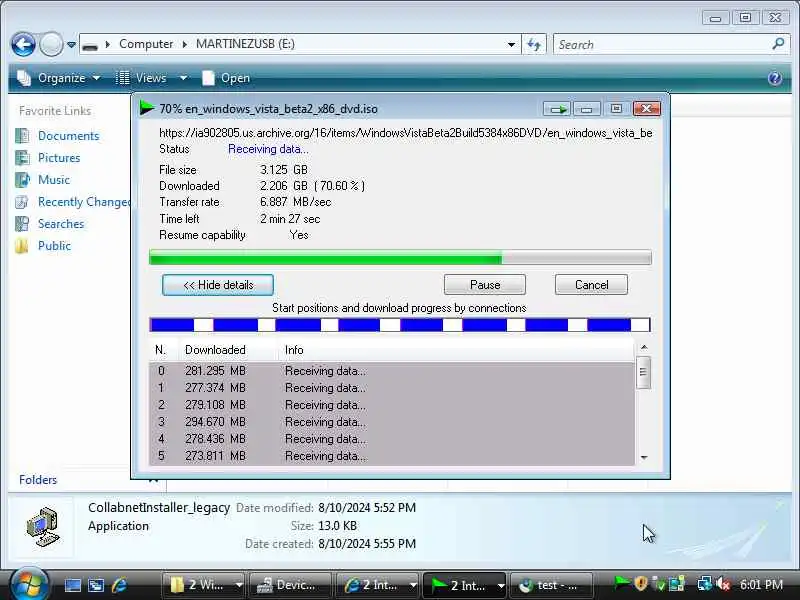The image size is (800, 600).
Task: Click the N. column header
Action: (161, 350)
